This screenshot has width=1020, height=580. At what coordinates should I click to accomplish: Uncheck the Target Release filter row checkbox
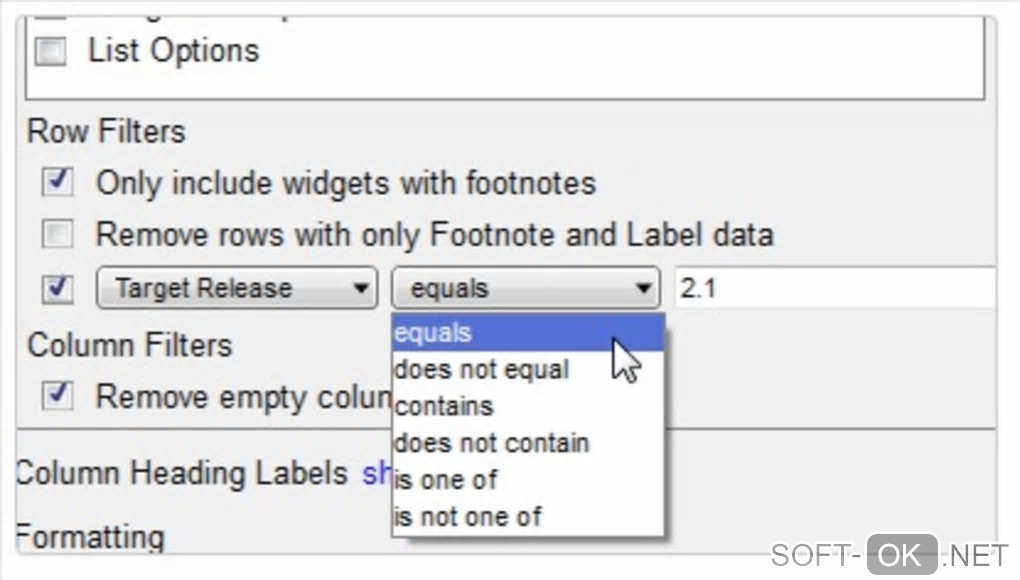(x=58, y=289)
